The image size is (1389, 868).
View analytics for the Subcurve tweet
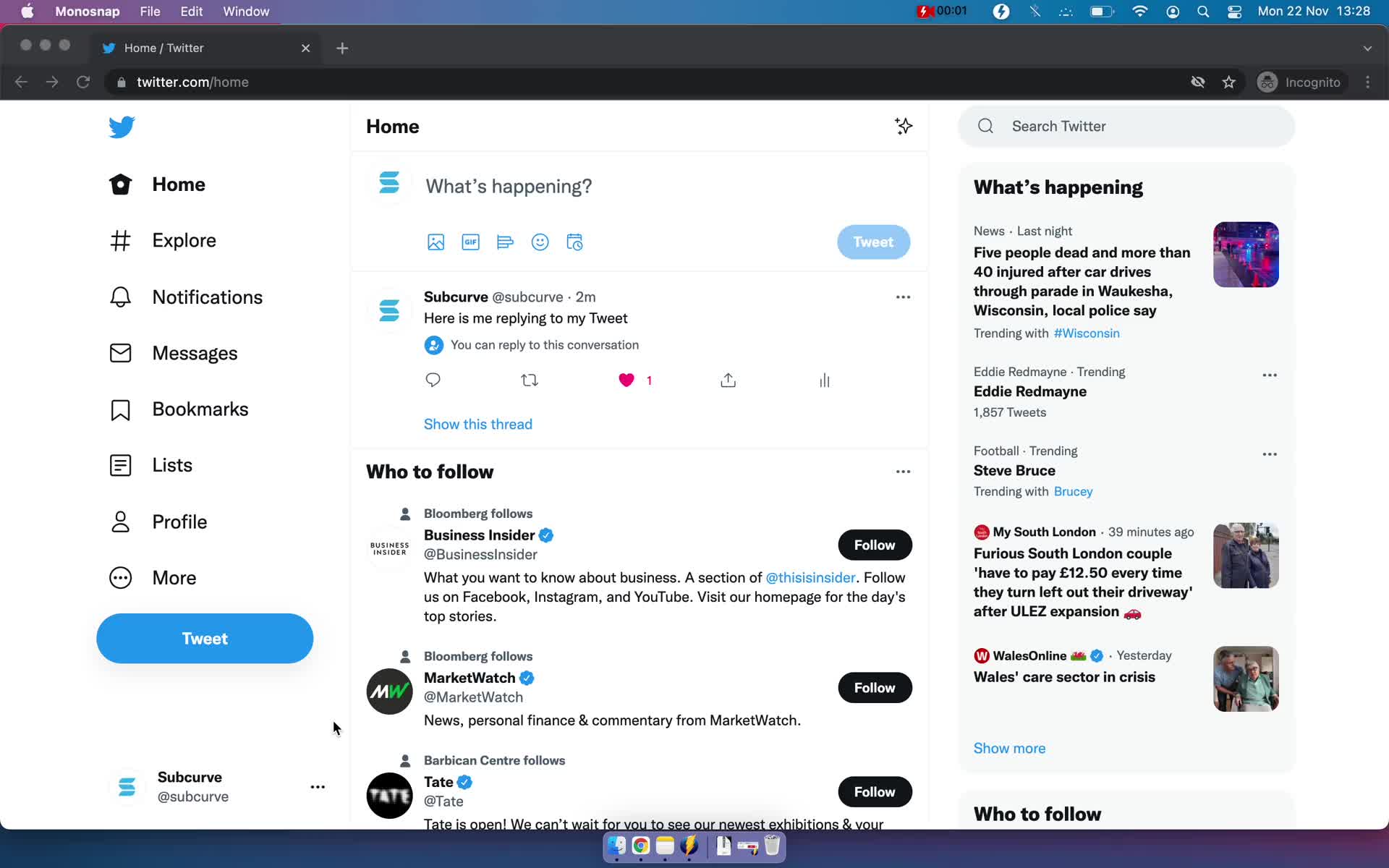click(824, 380)
